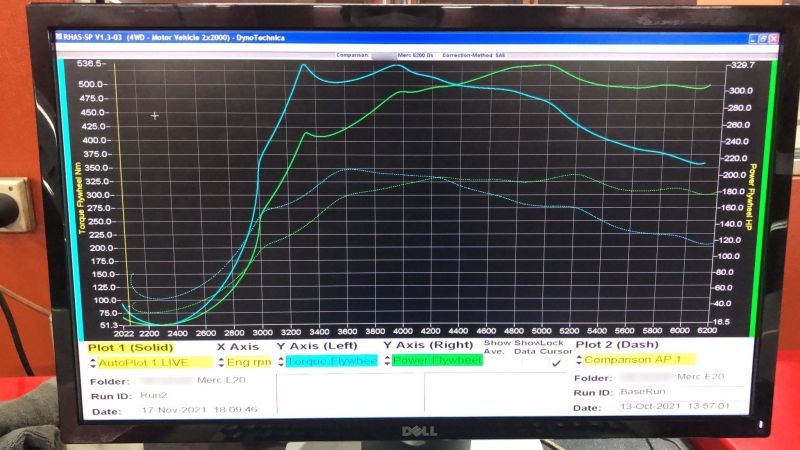
Task: Click the Run ID field showing BaseRun
Action: pos(681,392)
